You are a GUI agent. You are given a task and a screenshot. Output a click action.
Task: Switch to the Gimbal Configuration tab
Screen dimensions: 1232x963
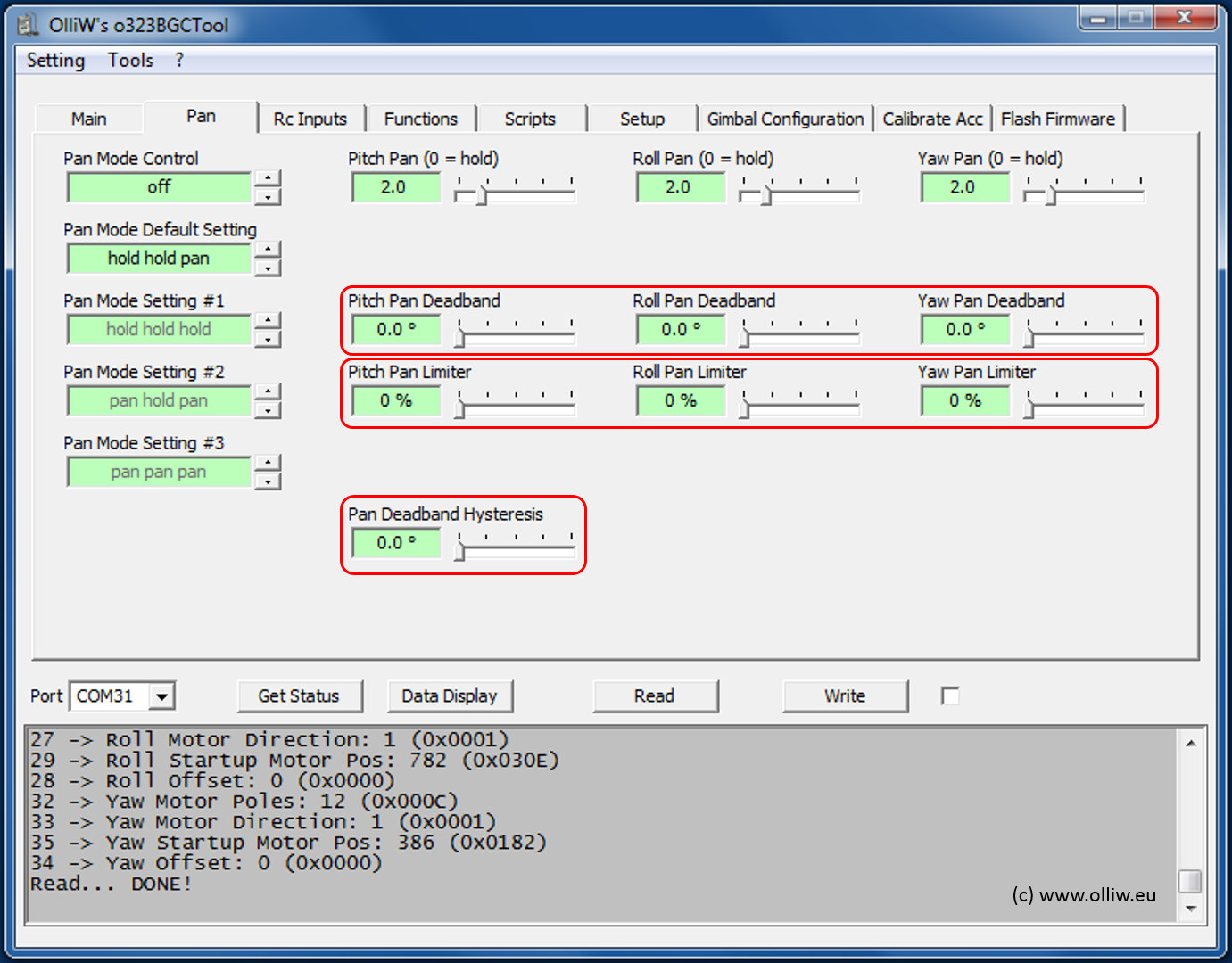tap(784, 119)
